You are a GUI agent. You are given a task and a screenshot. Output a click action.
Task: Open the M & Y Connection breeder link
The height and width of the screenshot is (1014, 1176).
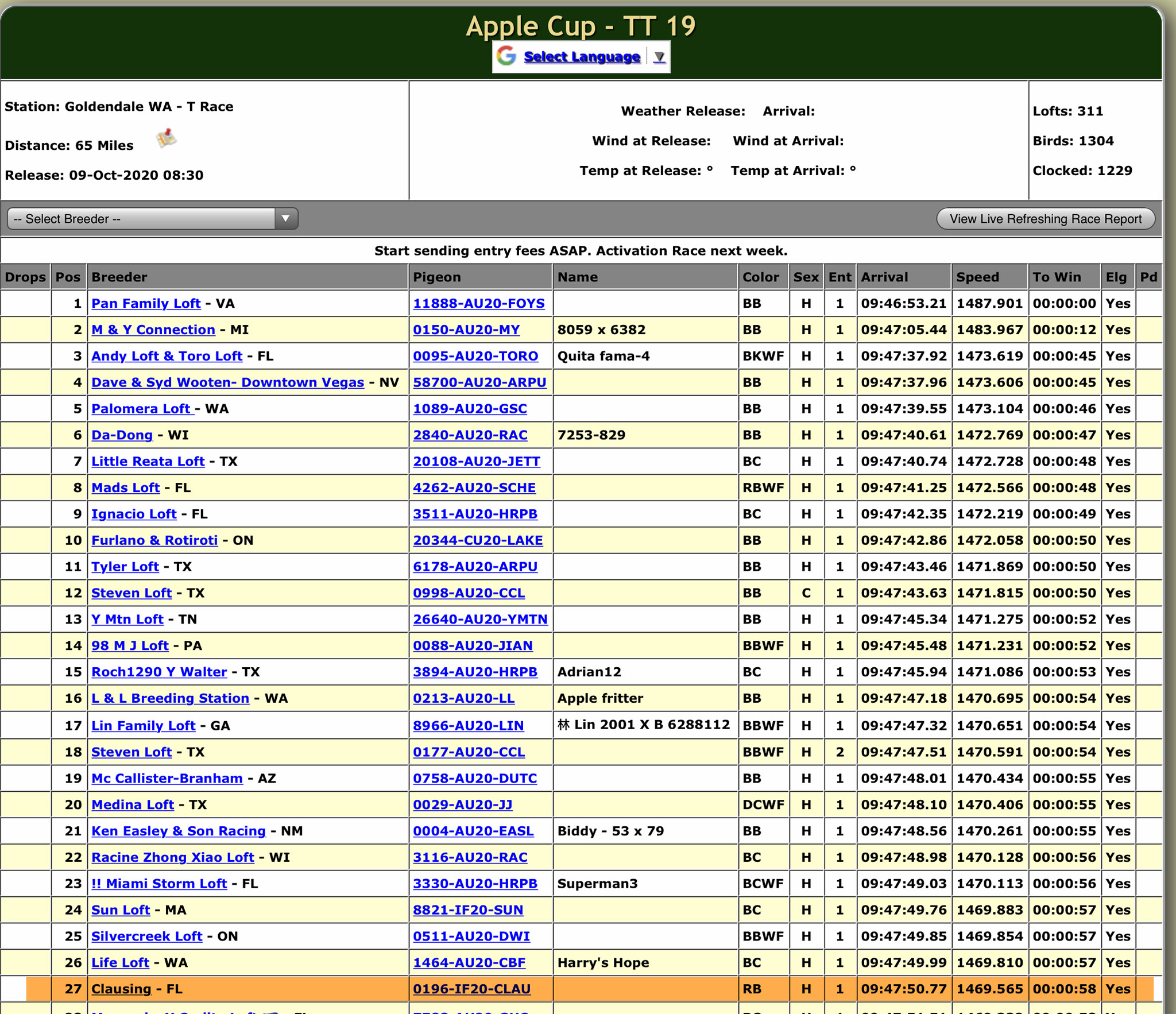153,330
